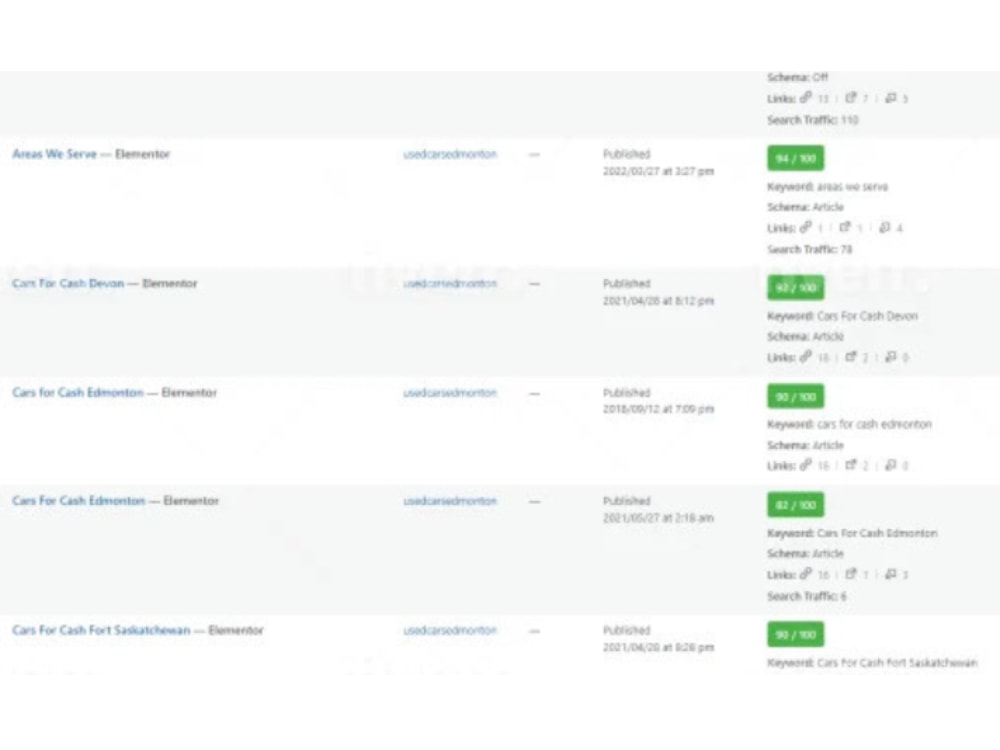The width and height of the screenshot is (1000, 750).
Task: Click the 'Search Traffic: 110' text
Action: (x=812, y=120)
